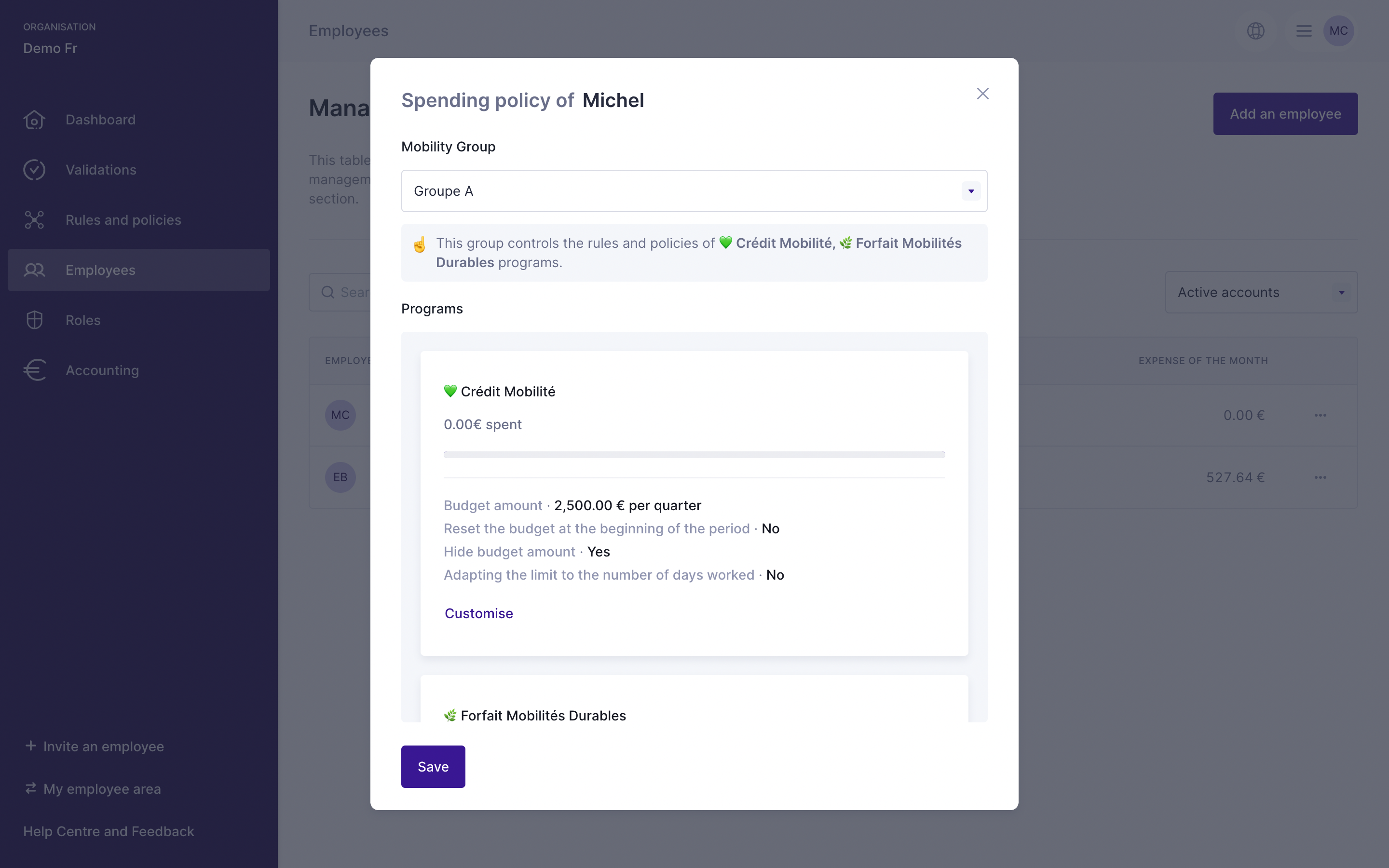The image size is (1389, 868).
Task: Click the Rules and policies icon
Action: pos(34,220)
